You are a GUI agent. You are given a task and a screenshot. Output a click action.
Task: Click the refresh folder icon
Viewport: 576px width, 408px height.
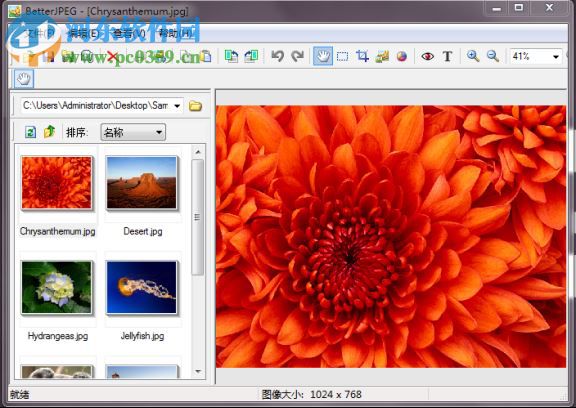pos(30,132)
